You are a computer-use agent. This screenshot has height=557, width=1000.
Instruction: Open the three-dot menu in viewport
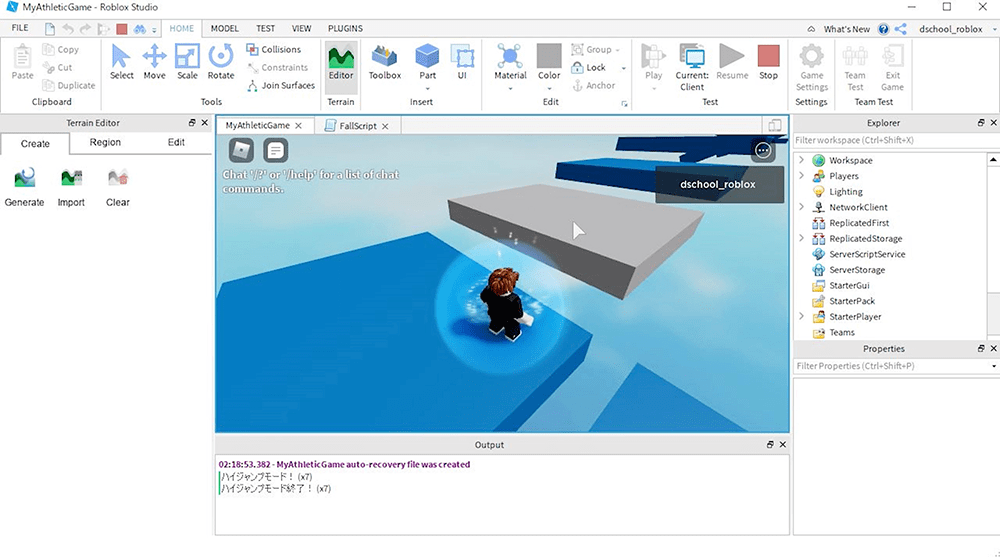tap(763, 151)
